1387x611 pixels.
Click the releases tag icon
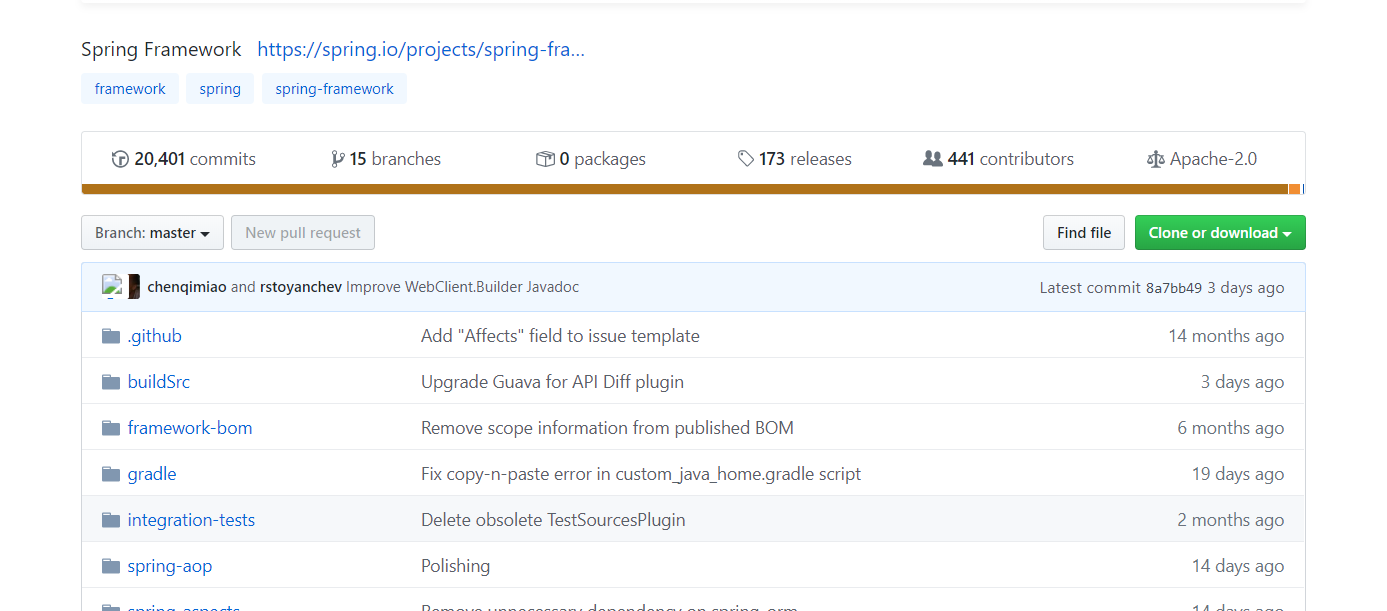pyautogui.click(x=746, y=159)
